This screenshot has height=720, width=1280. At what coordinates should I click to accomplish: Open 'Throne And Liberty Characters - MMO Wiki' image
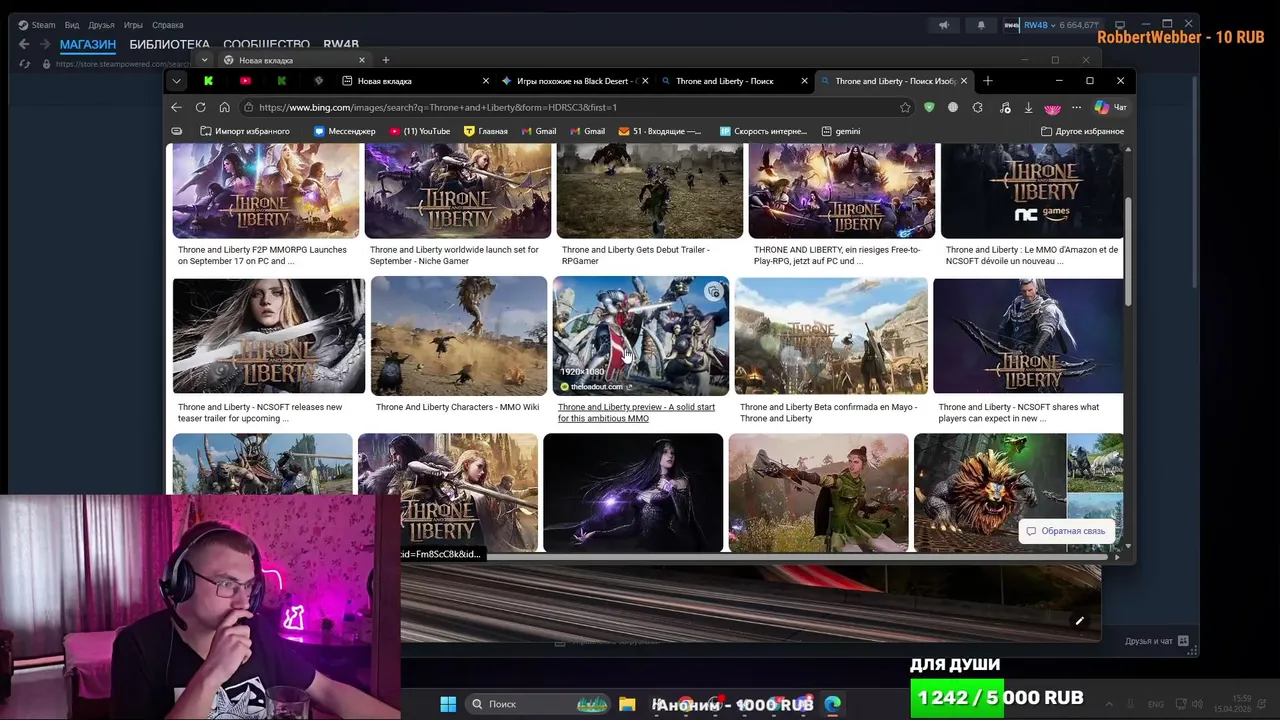[459, 336]
